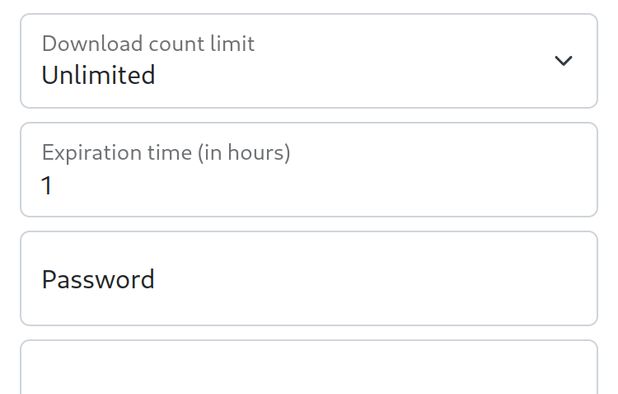Expand the Download count limit chevron arrow

(x=563, y=61)
